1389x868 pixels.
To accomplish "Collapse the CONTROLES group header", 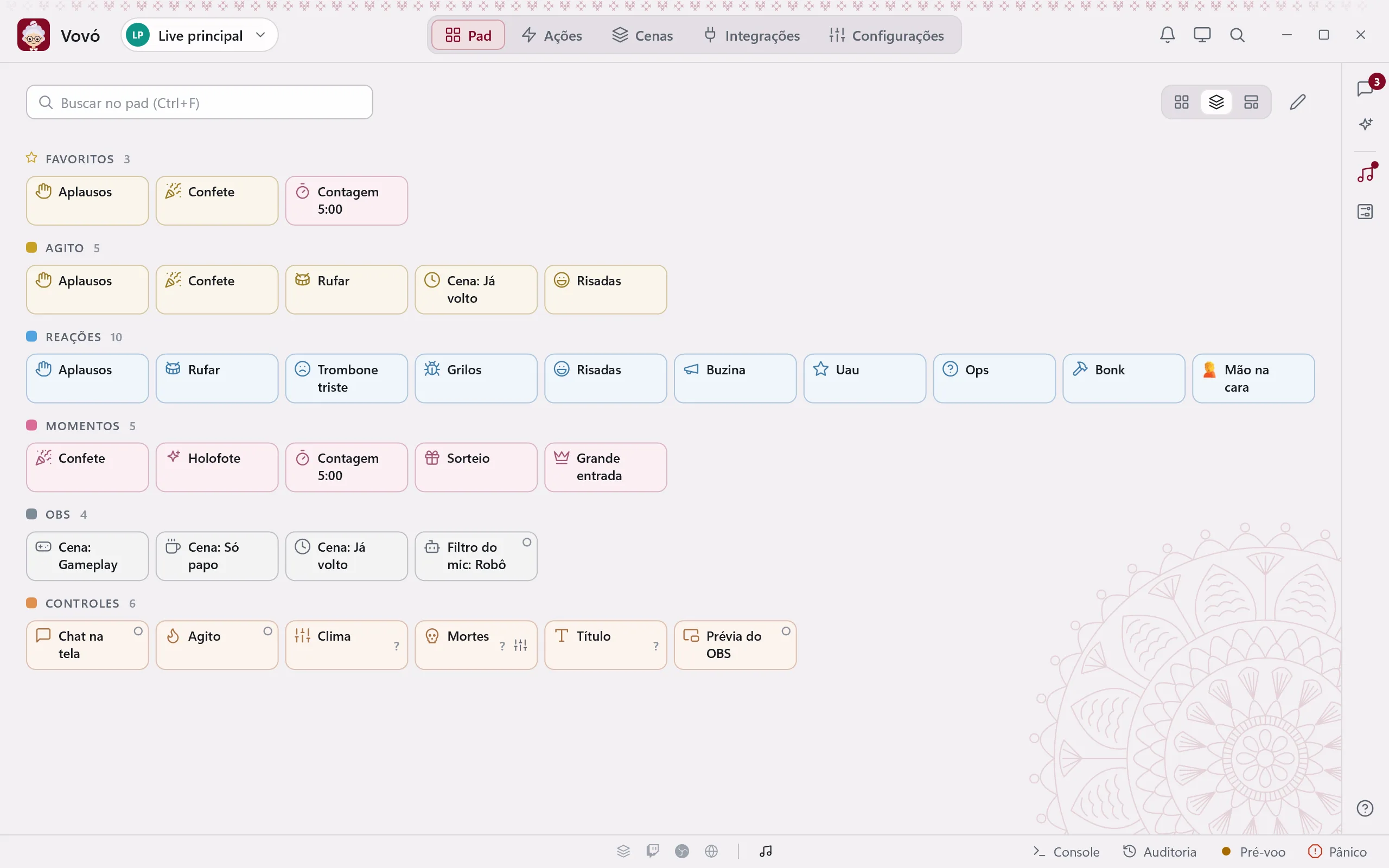I will (x=81, y=603).
